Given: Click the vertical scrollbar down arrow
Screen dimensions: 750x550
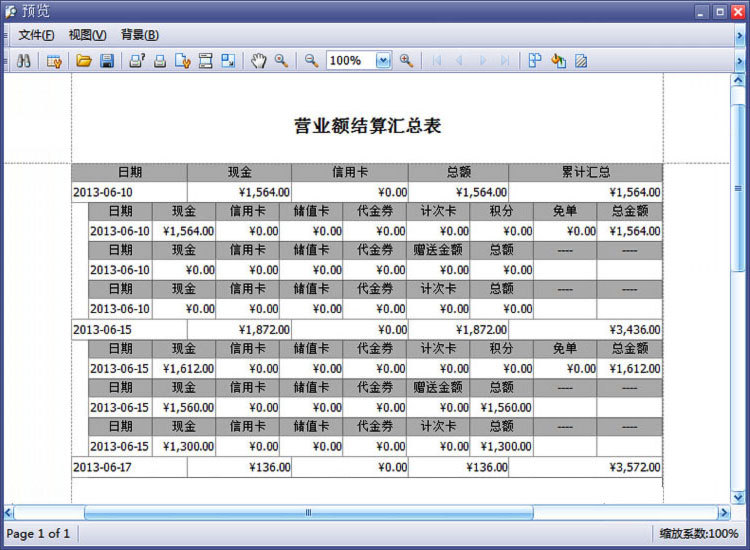Looking at the screenshot, I should pyautogui.click(x=738, y=498).
